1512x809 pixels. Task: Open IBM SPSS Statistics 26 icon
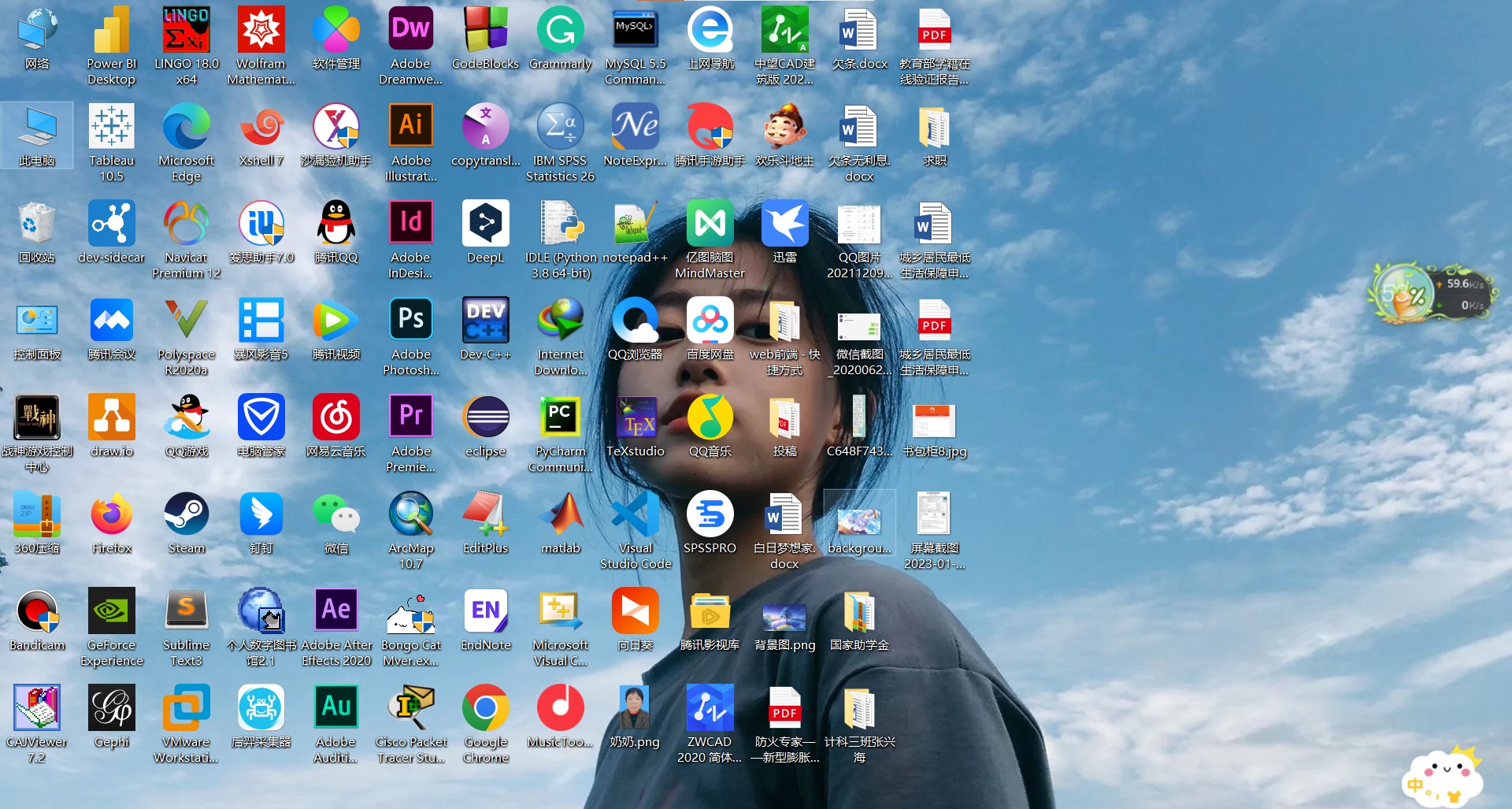tap(560, 127)
